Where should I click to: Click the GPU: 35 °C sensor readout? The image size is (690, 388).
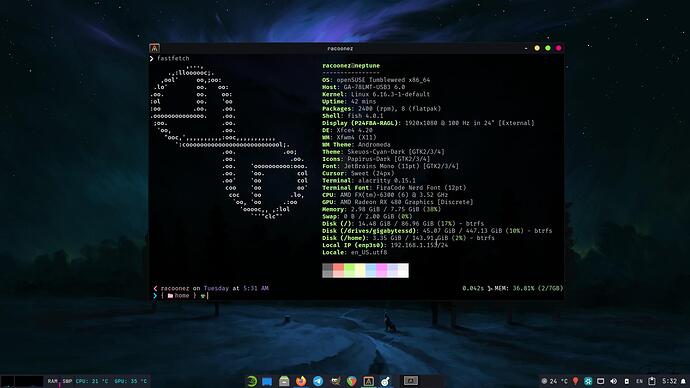131,381
